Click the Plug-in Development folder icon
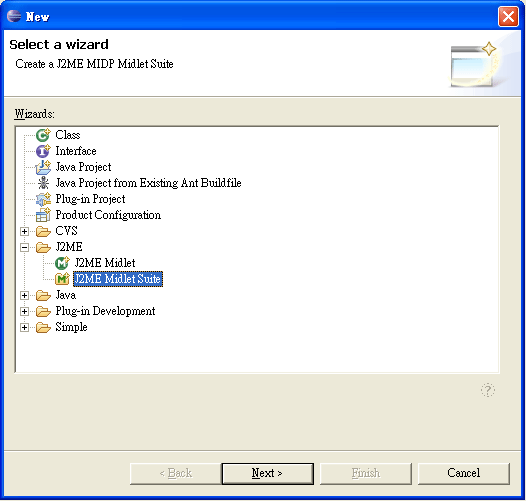Image resolution: width=526 pixels, height=501 pixels. (x=43, y=311)
